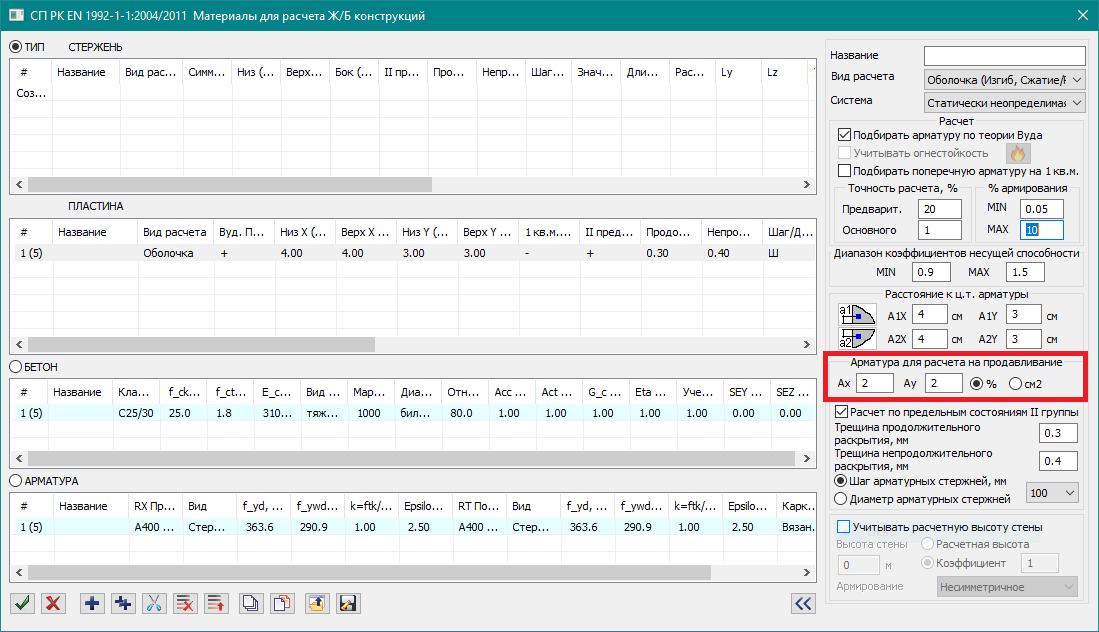Select 'Диаметр арматурных стержней' radio option
The height and width of the screenshot is (632, 1099).
coord(841,499)
